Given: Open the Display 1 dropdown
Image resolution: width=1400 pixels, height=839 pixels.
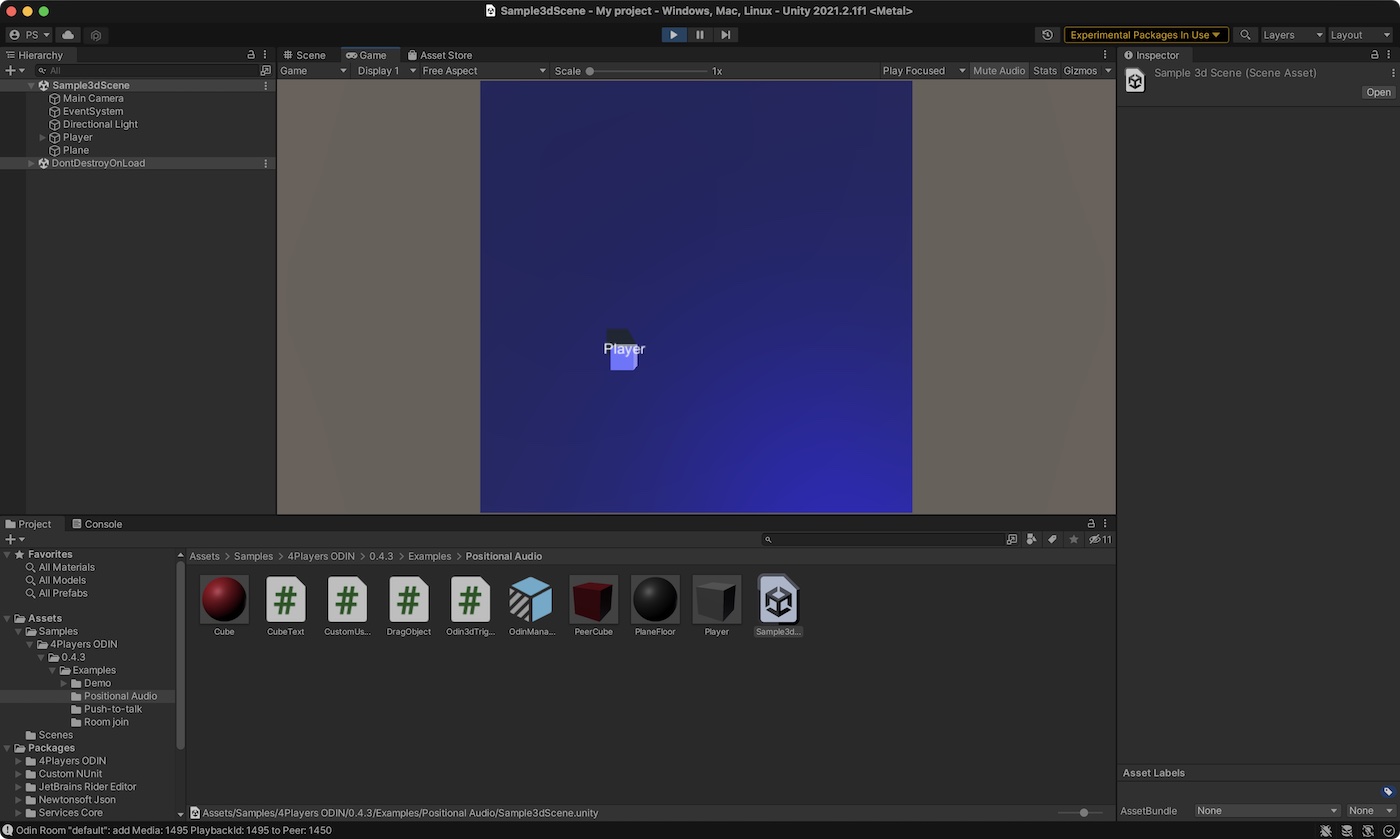Looking at the screenshot, I should point(386,71).
